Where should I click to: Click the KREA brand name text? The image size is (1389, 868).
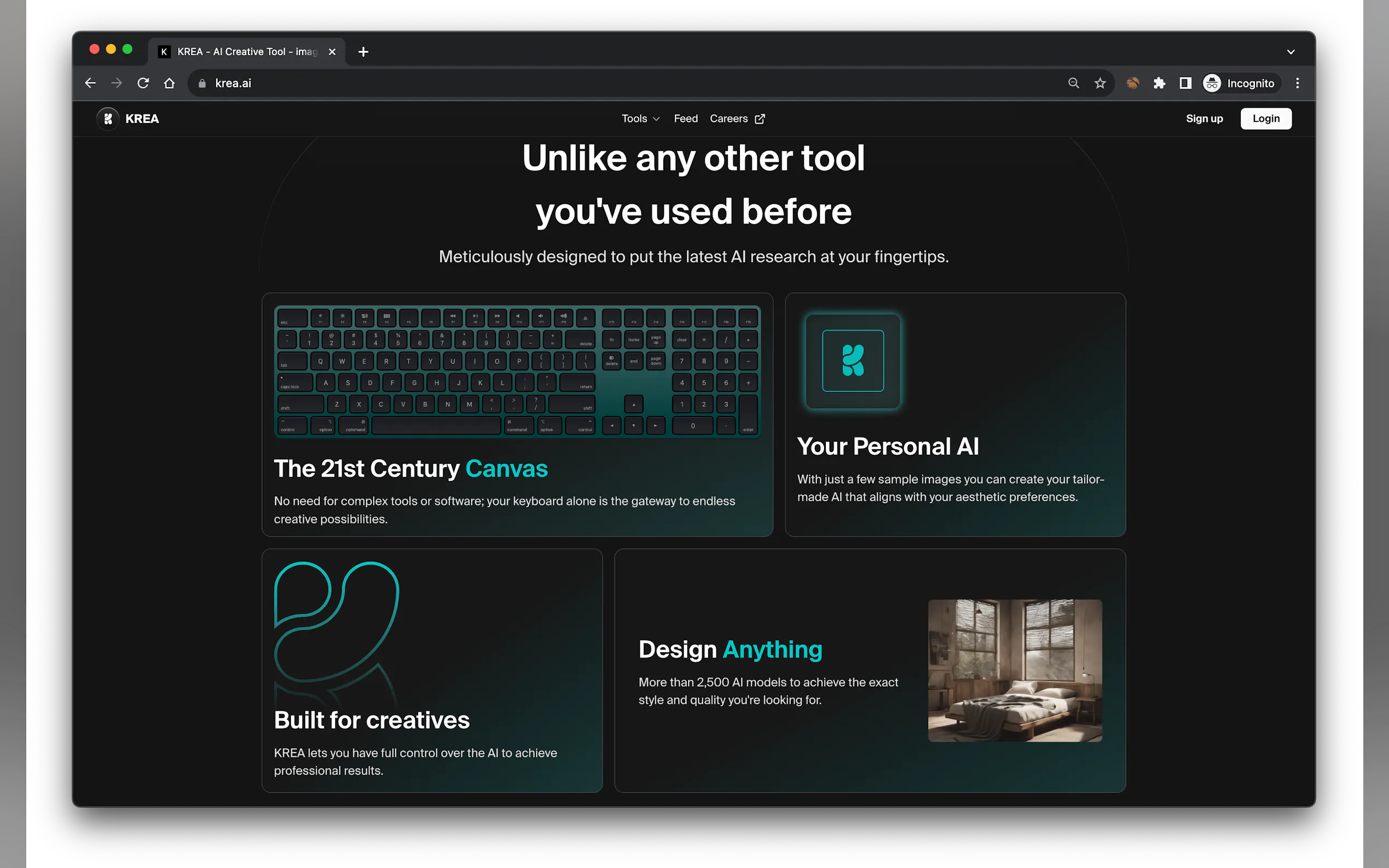[142, 119]
